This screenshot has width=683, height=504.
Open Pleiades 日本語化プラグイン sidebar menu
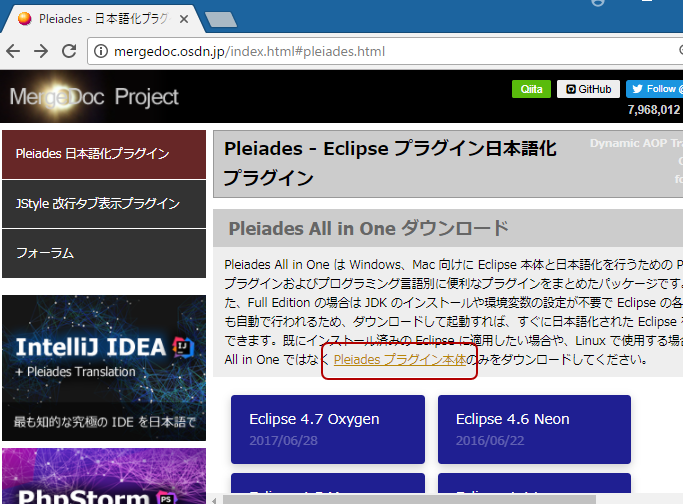[104, 154]
